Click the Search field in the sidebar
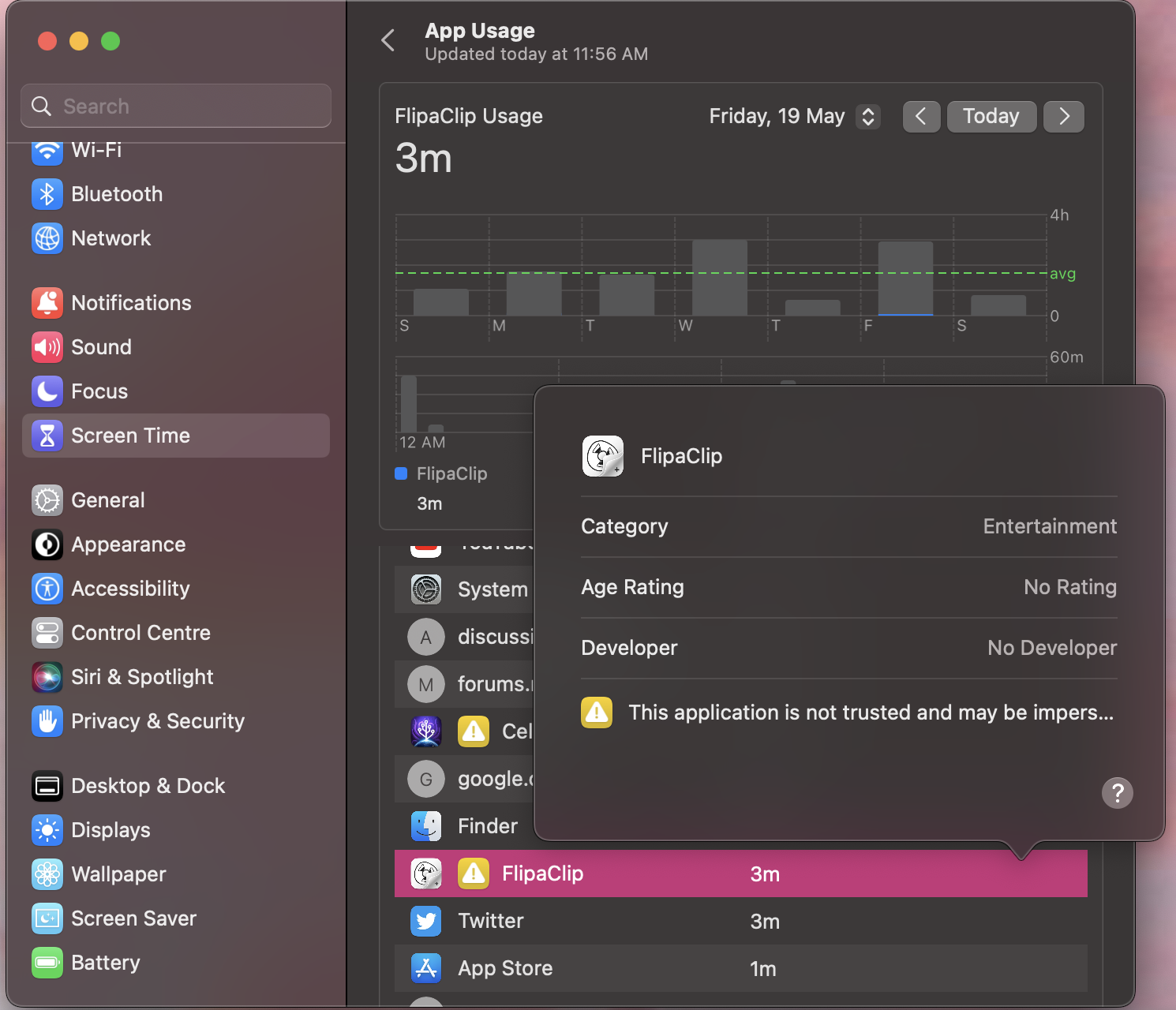Screen dimensions: 1176x1010 (176, 106)
